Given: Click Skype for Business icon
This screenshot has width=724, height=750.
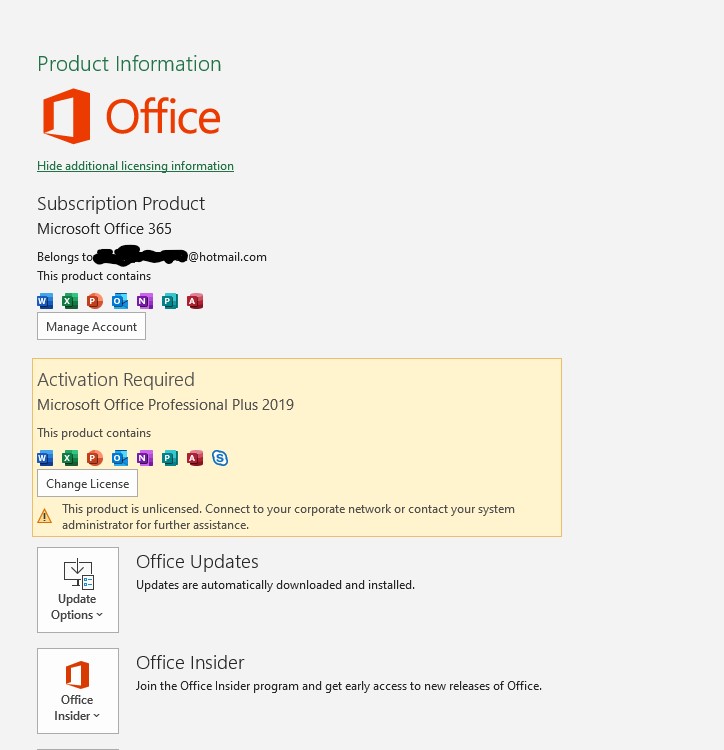Looking at the screenshot, I should (220, 458).
